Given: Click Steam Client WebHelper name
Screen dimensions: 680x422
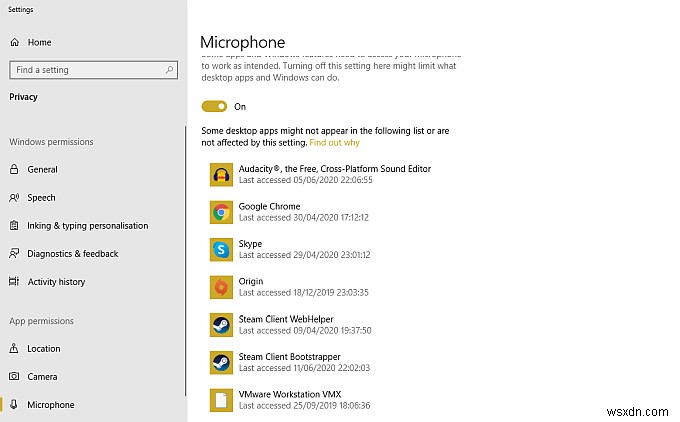Looking at the screenshot, I should pos(286,319).
